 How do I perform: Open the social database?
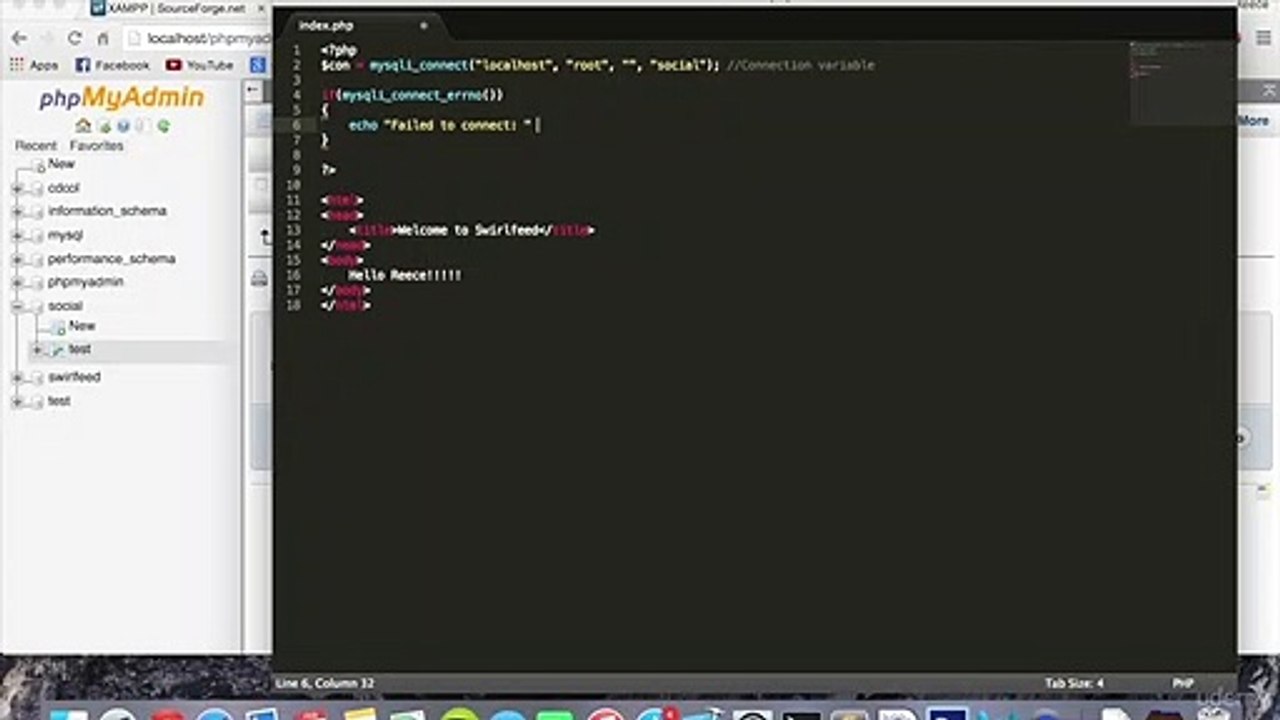click(x=65, y=306)
